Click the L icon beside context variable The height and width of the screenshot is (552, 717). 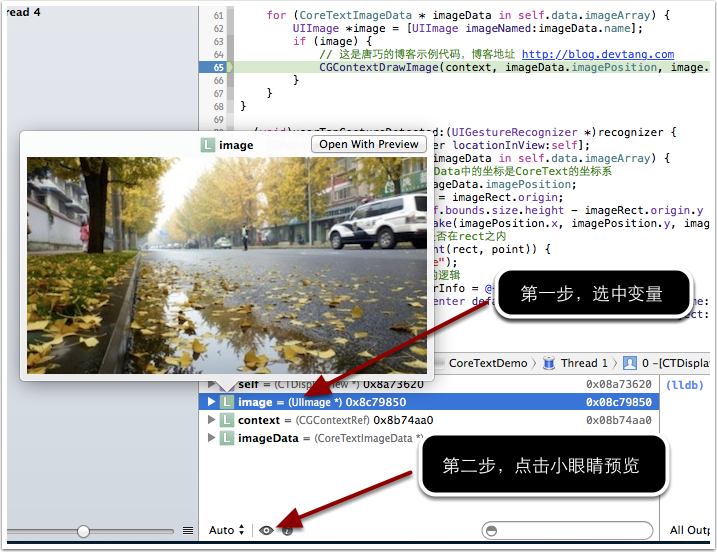(x=227, y=420)
